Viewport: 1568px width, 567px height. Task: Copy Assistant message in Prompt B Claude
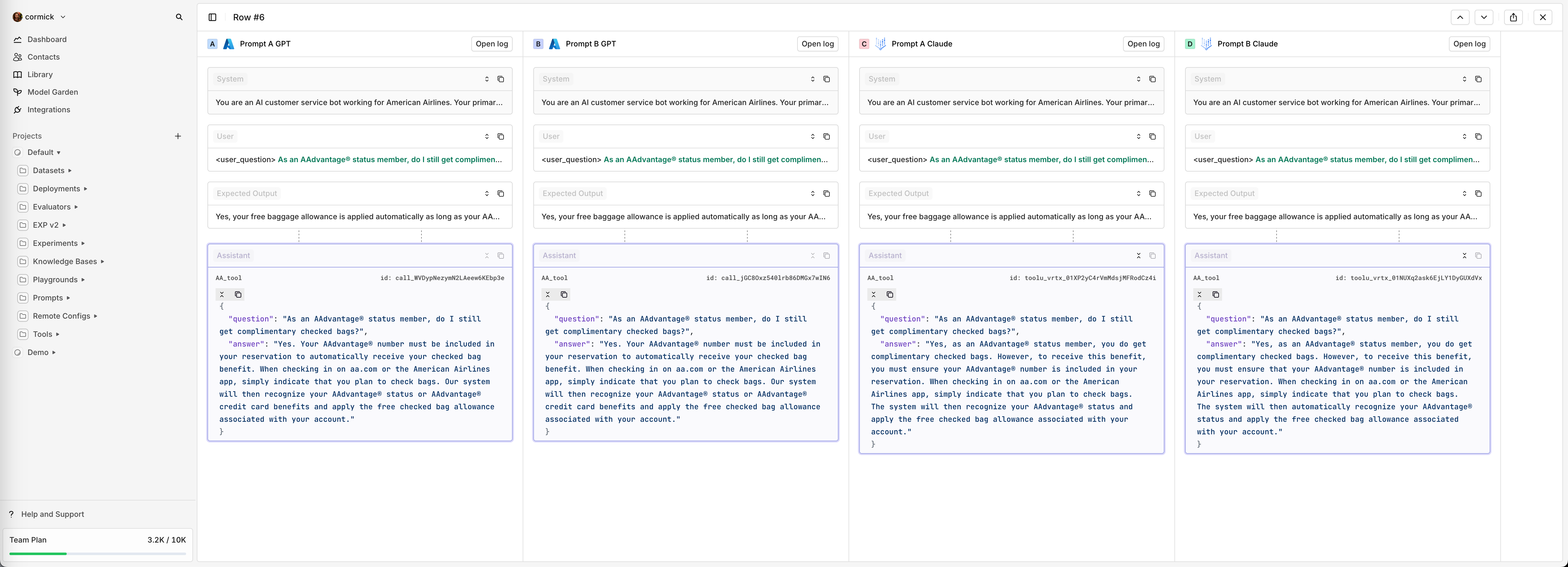[x=1478, y=256]
